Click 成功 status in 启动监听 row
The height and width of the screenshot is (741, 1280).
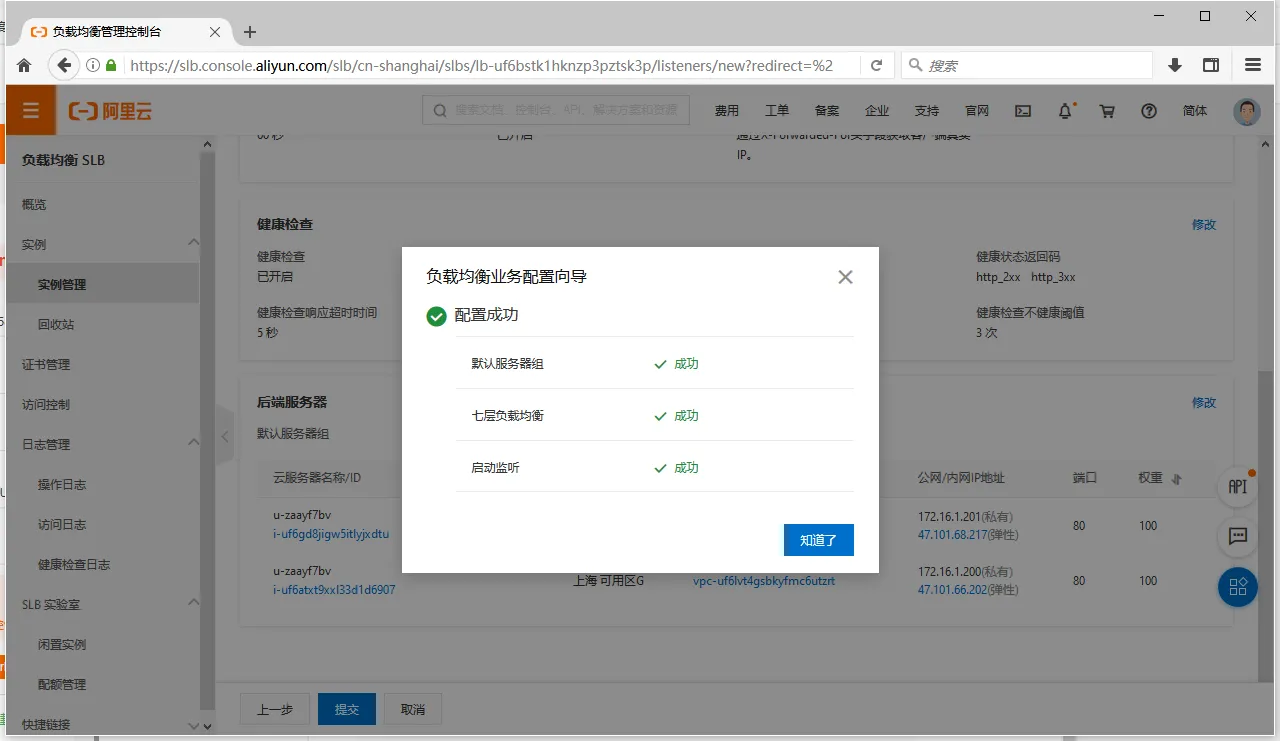pos(686,468)
